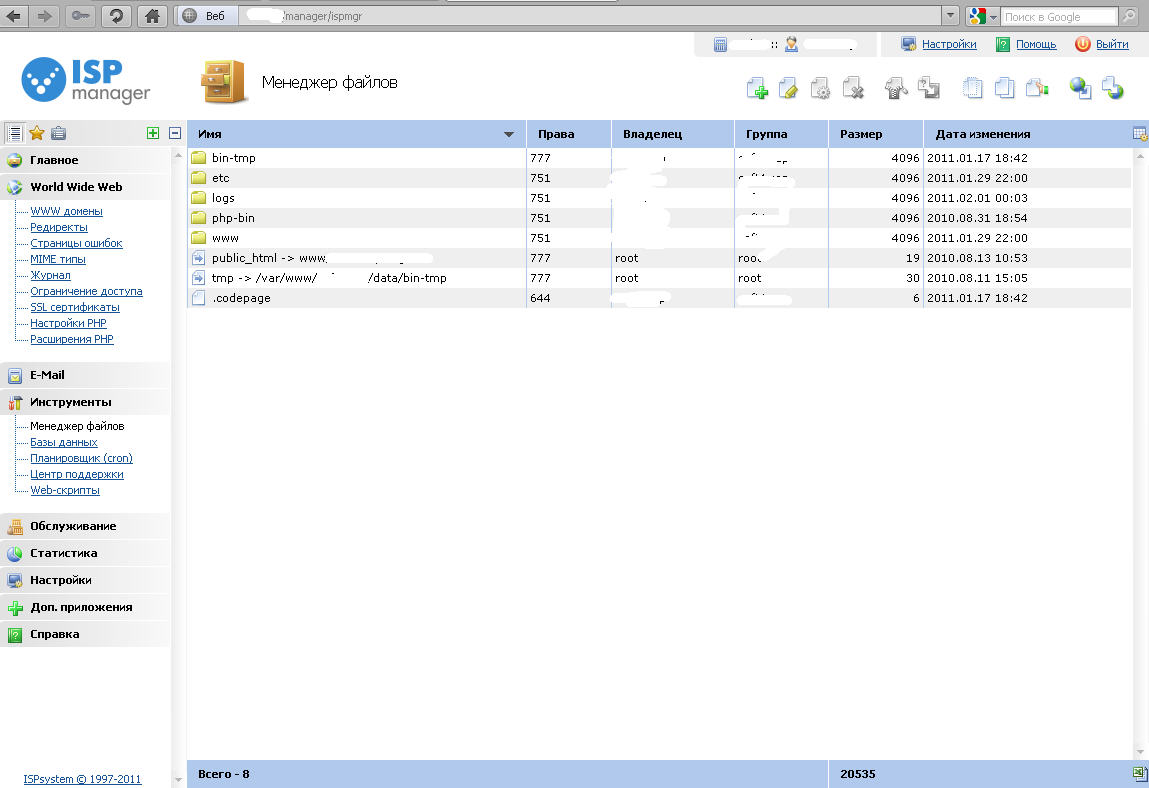Open the browser address bar dropdown
The width and height of the screenshot is (1149, 788).
(950, 16)
